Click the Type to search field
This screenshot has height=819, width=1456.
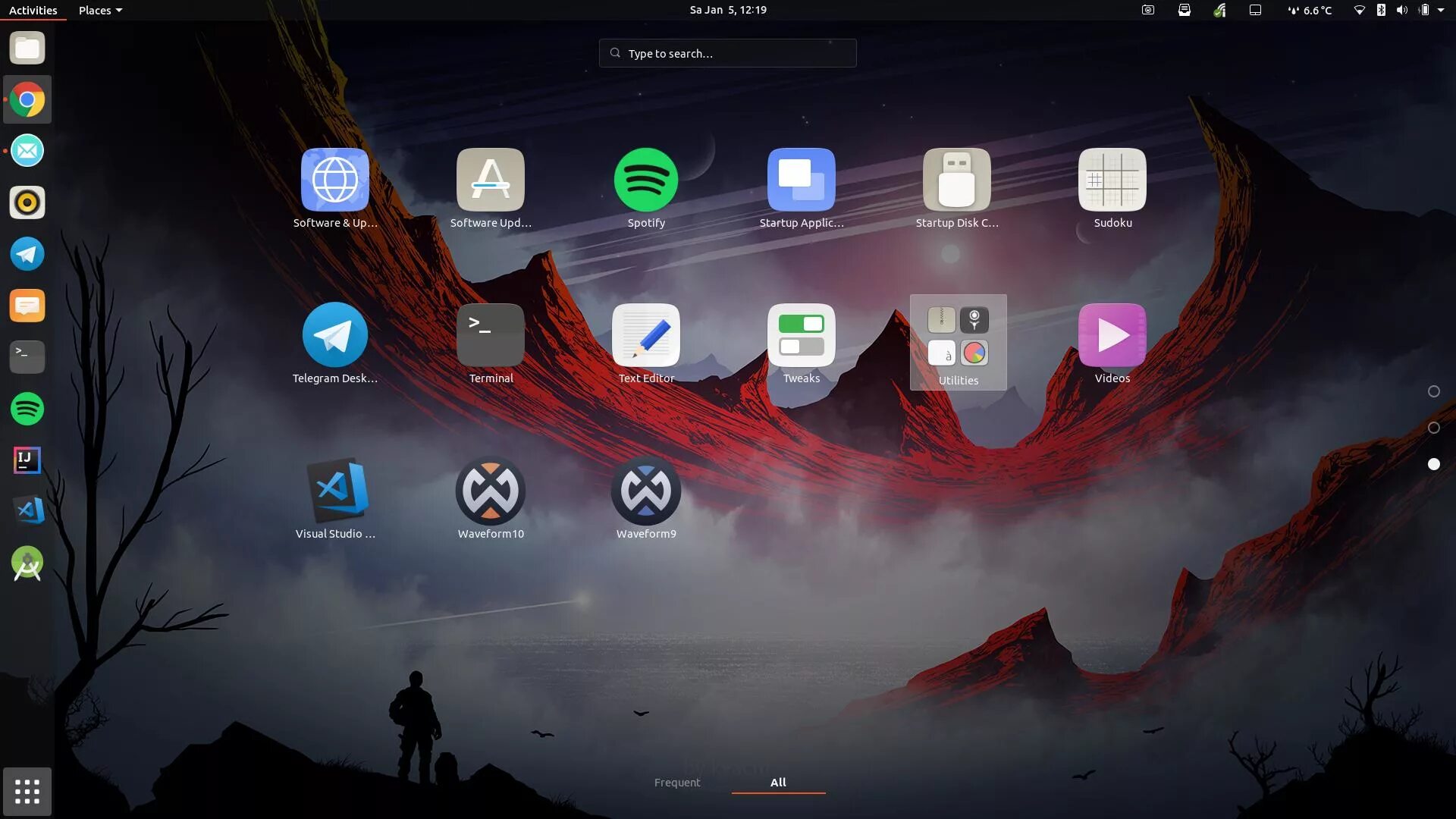728,53
